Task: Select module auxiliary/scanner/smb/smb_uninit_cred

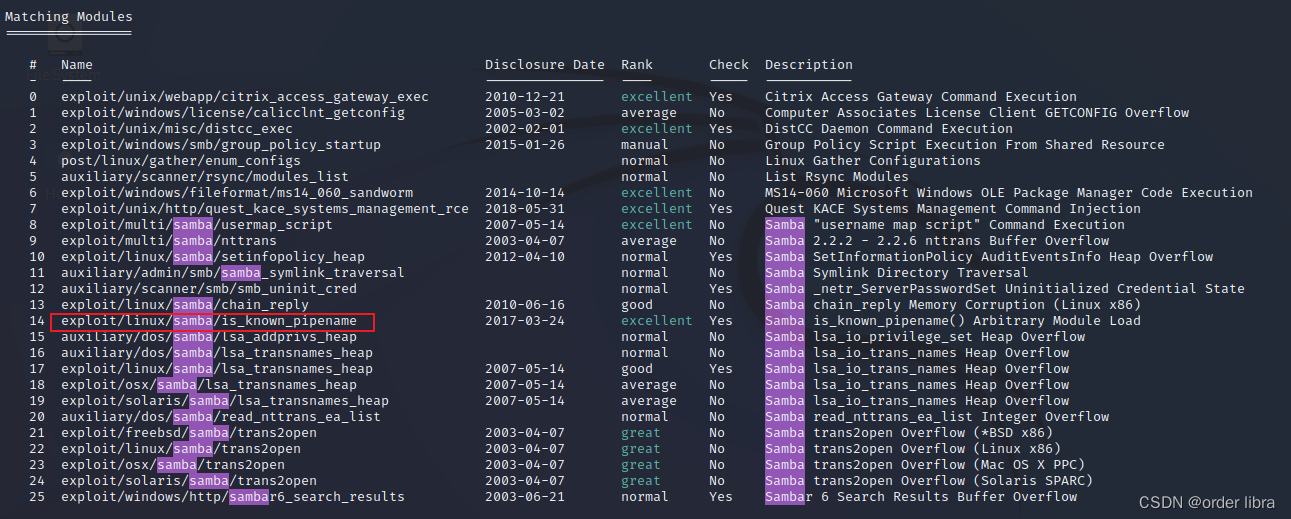Action: (209, 289)
